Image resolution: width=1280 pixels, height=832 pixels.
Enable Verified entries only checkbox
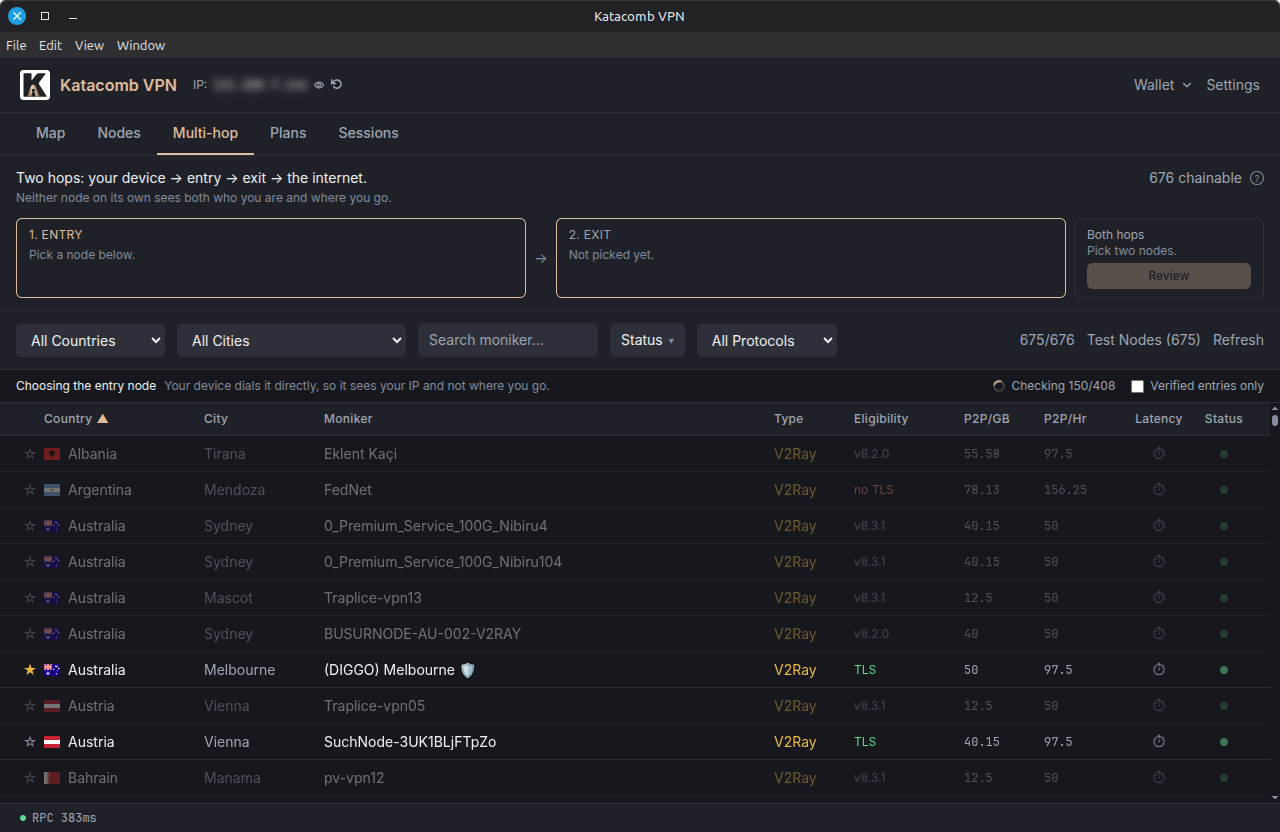click(x=1137, y=386)
